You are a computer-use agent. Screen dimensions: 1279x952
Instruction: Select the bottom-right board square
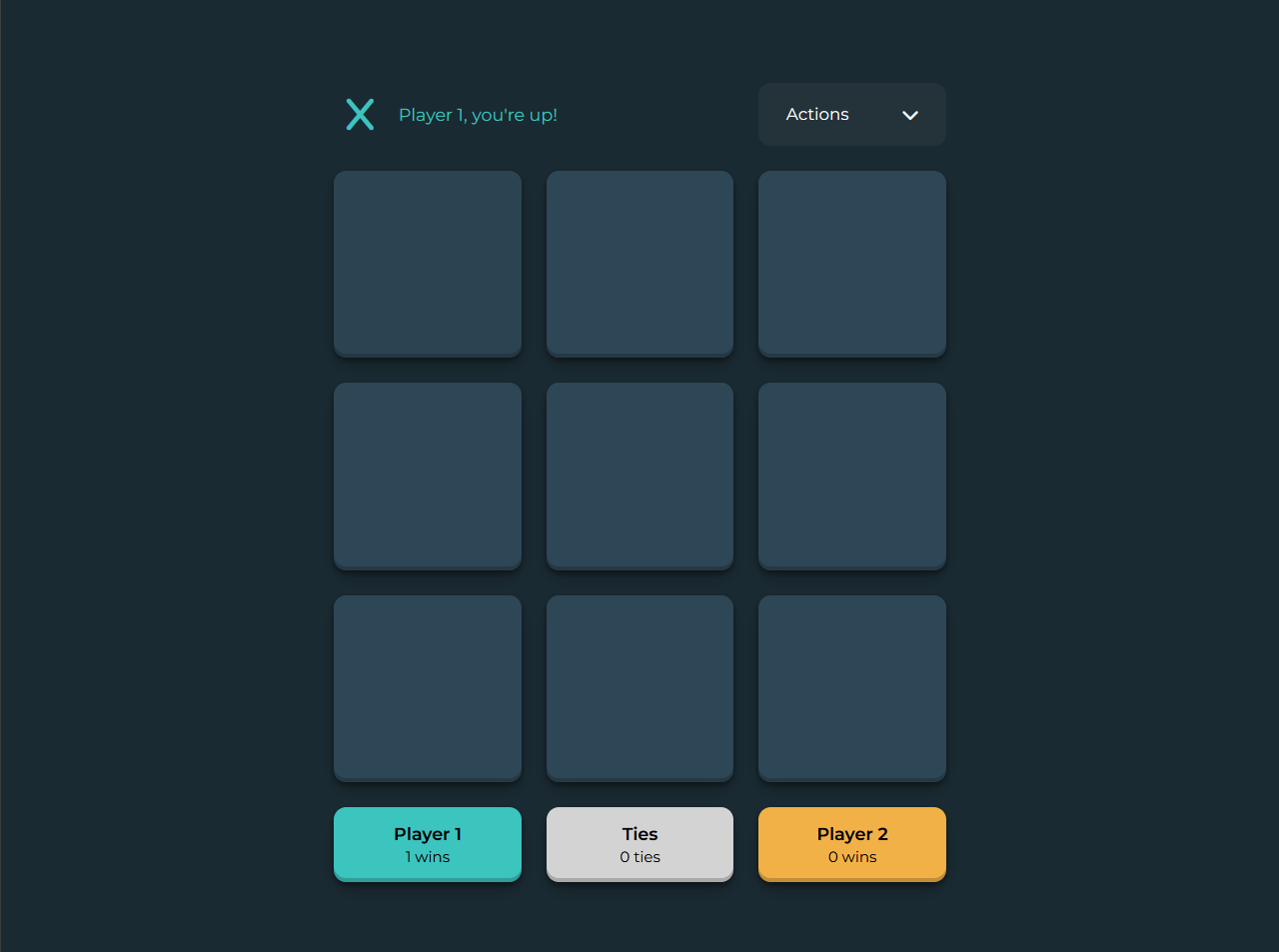click(852, 688)
